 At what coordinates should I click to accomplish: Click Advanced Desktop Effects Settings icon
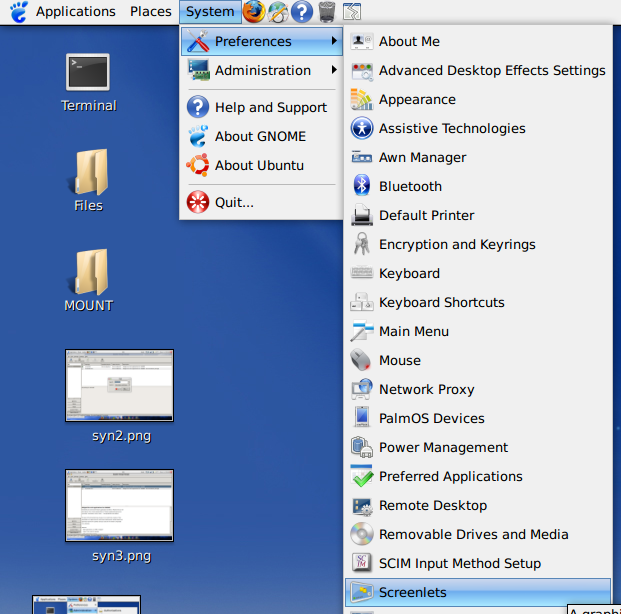[x=362, y=71]
